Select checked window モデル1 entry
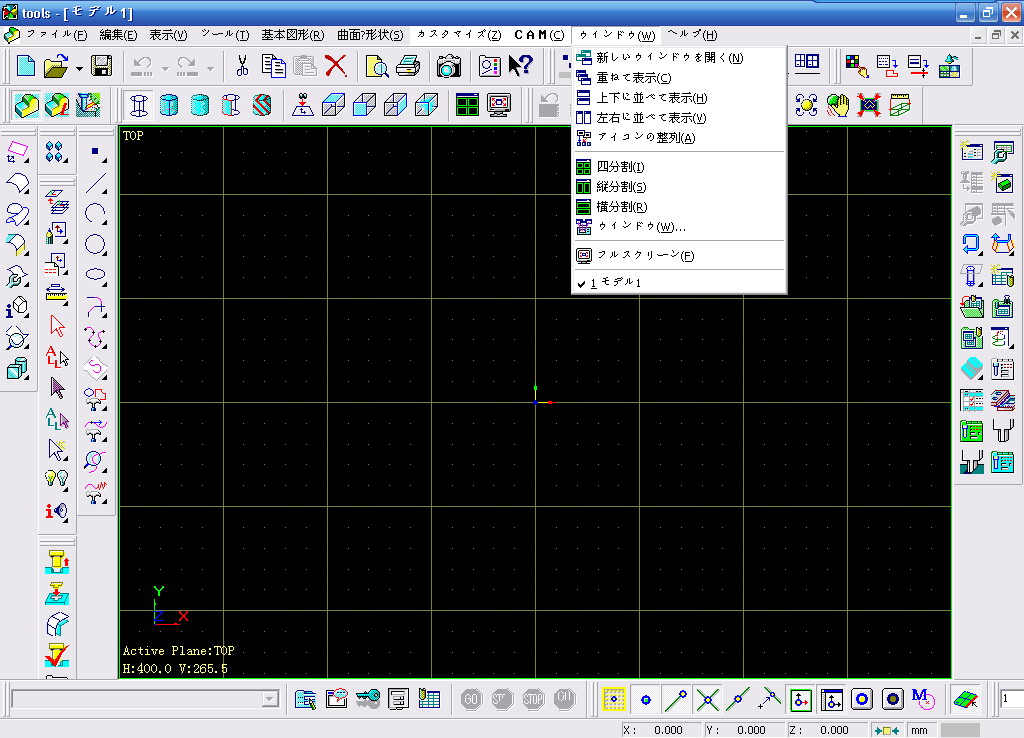 pyautogui.click(x=679, y=283)
